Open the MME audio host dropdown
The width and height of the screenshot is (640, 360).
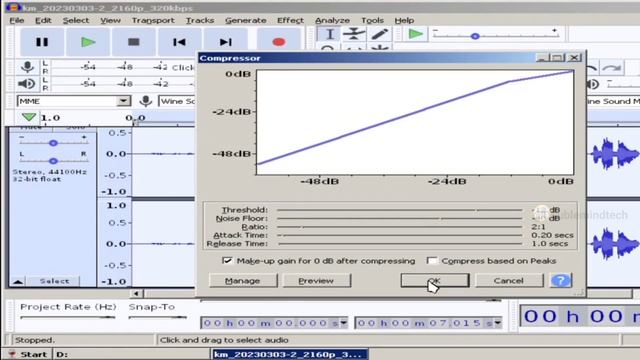tap(74, 101)
